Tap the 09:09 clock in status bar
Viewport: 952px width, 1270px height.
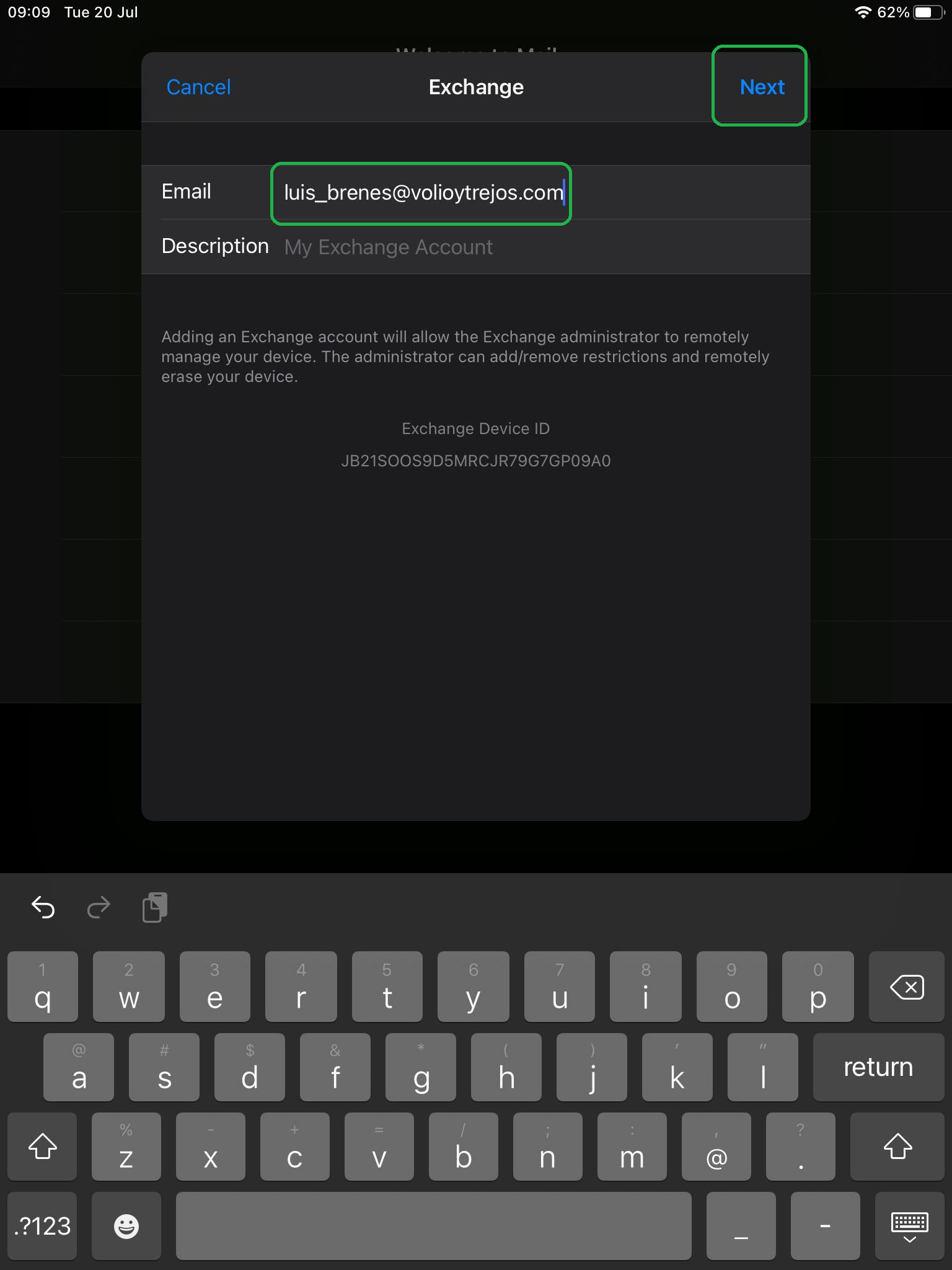(29, 12)
